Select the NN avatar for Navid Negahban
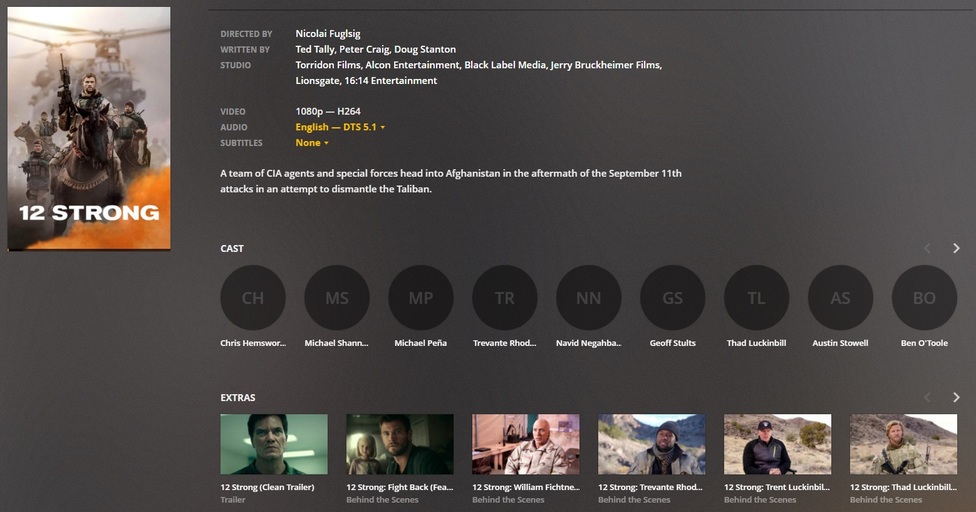Viewport: 976px width, 512px height. (x=589, y=297)
